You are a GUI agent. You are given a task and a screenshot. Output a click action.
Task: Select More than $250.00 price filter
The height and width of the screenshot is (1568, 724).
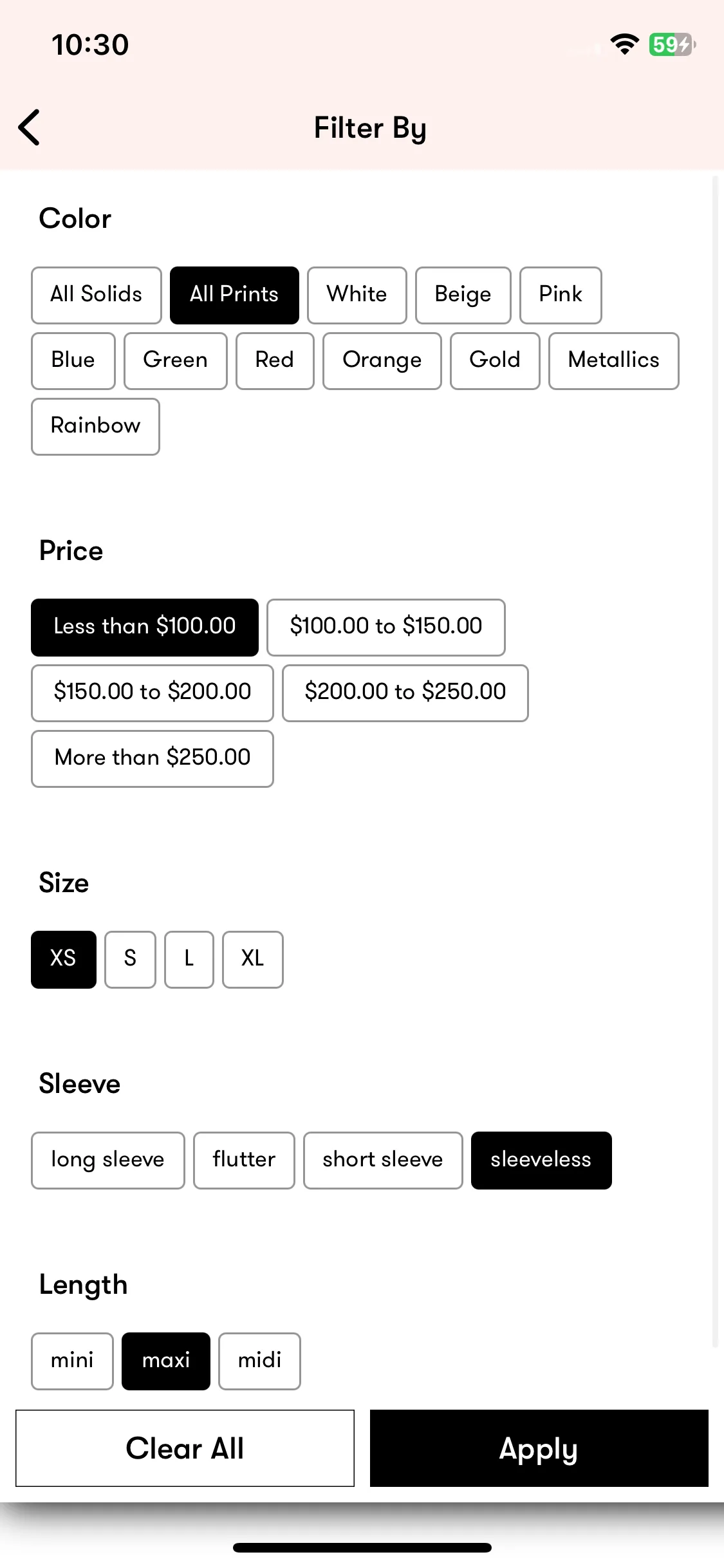tap(153, 758)
